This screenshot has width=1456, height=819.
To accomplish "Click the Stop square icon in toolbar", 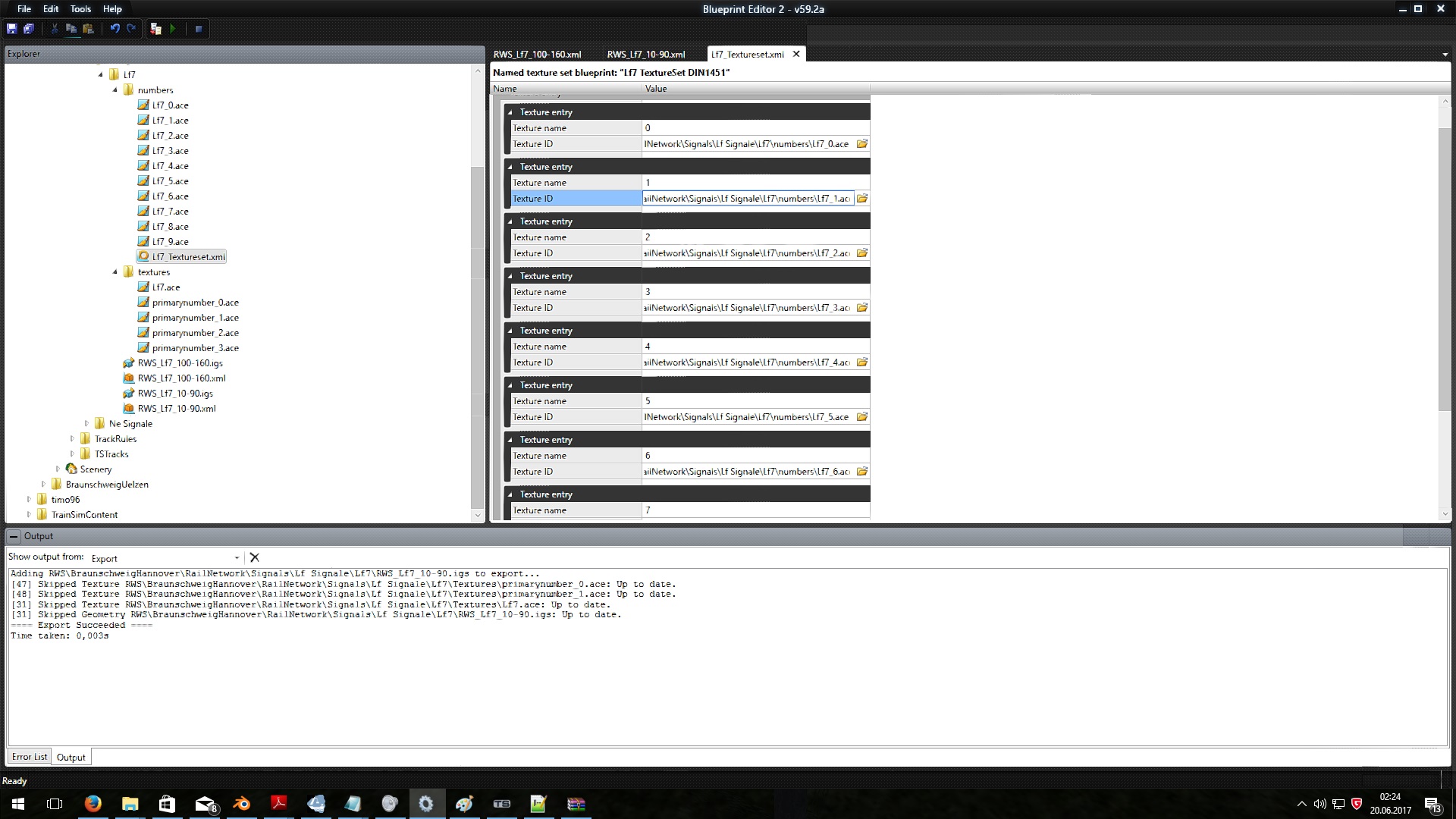I will click(x=199, y=29).
